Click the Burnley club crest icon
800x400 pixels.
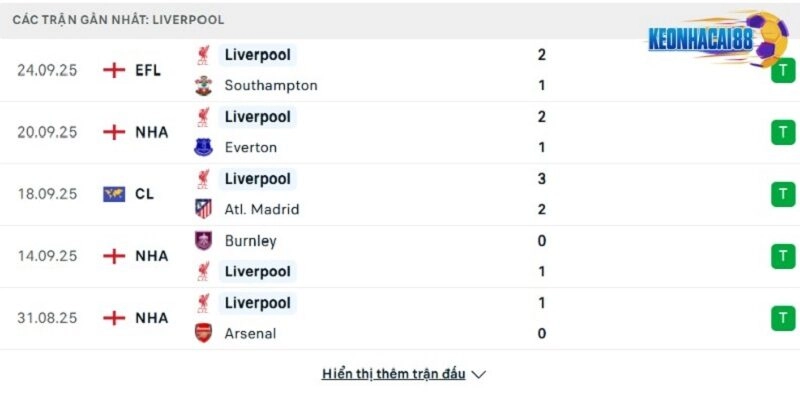(x=204, y=241)
